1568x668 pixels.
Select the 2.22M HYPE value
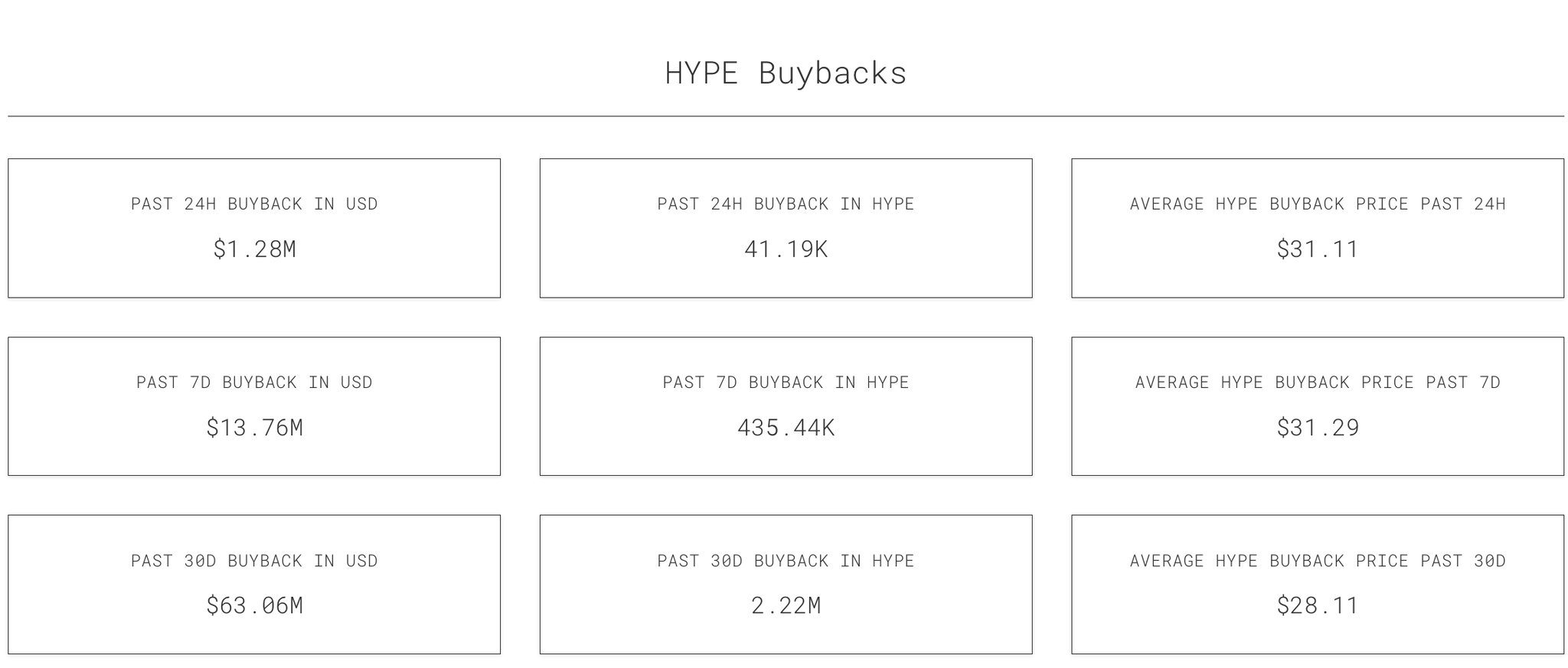coord(786,606)
